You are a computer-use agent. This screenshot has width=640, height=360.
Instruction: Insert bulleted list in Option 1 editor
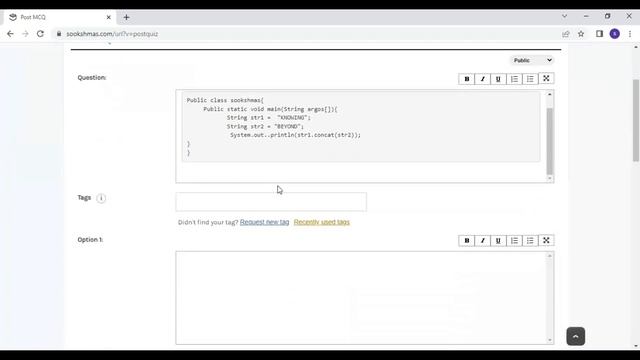(530, 241)
